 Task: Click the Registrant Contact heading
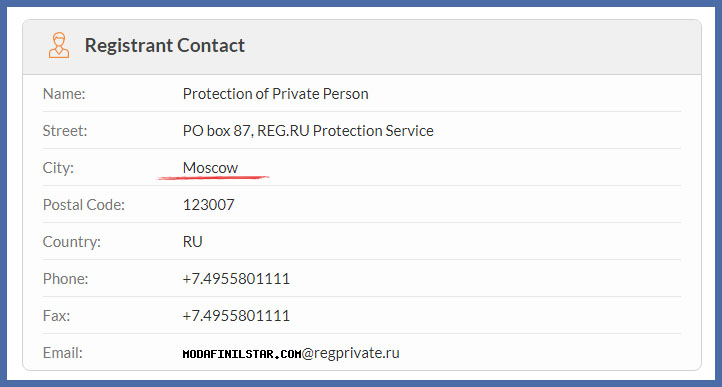pos(164,46)
